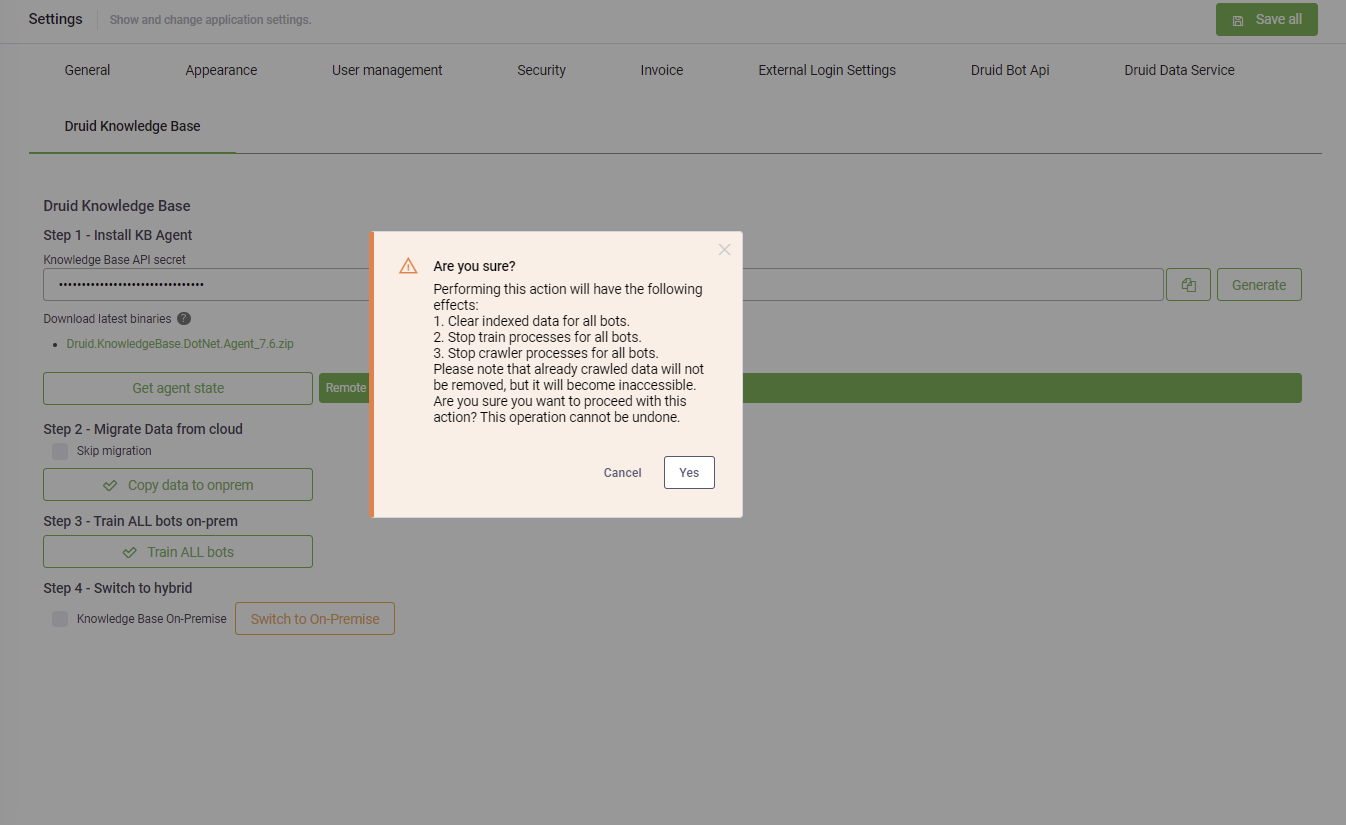The image size is (1346, 825).
Task: Open External Login Settings tab
Action: pos(827,70)
